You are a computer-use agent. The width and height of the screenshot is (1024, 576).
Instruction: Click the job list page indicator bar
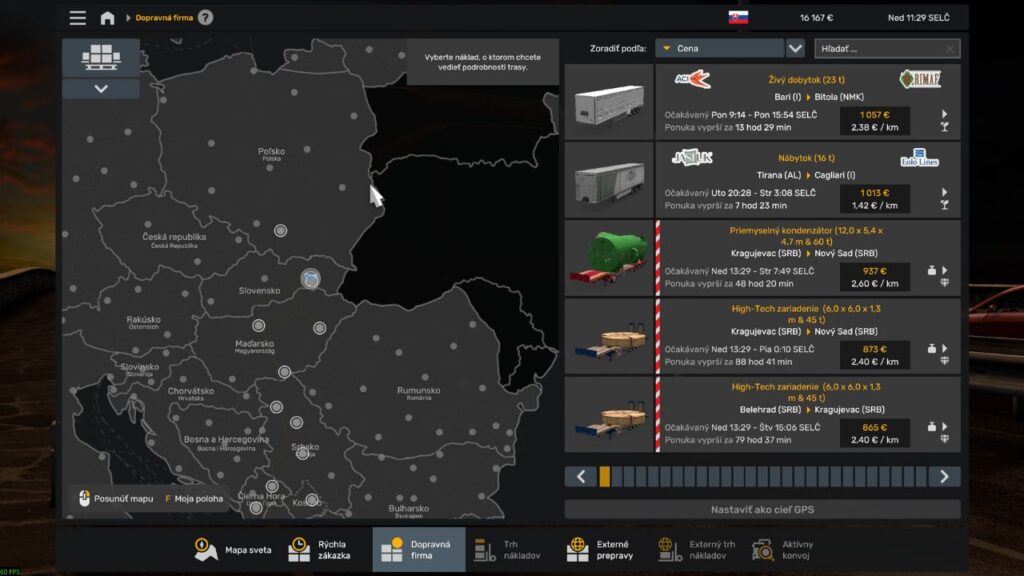[762, 477]
